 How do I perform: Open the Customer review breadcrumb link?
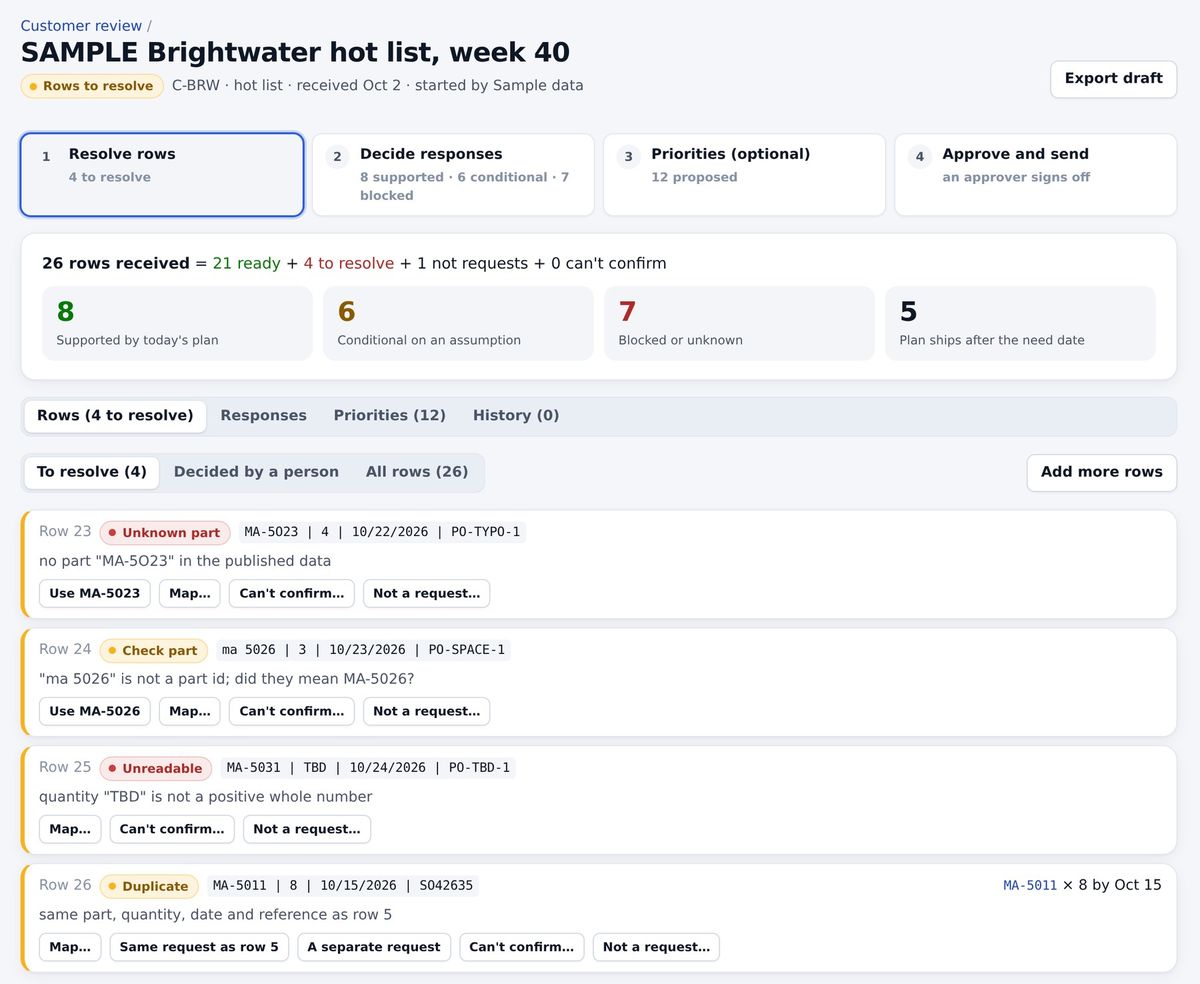click(x=81, y=26)
